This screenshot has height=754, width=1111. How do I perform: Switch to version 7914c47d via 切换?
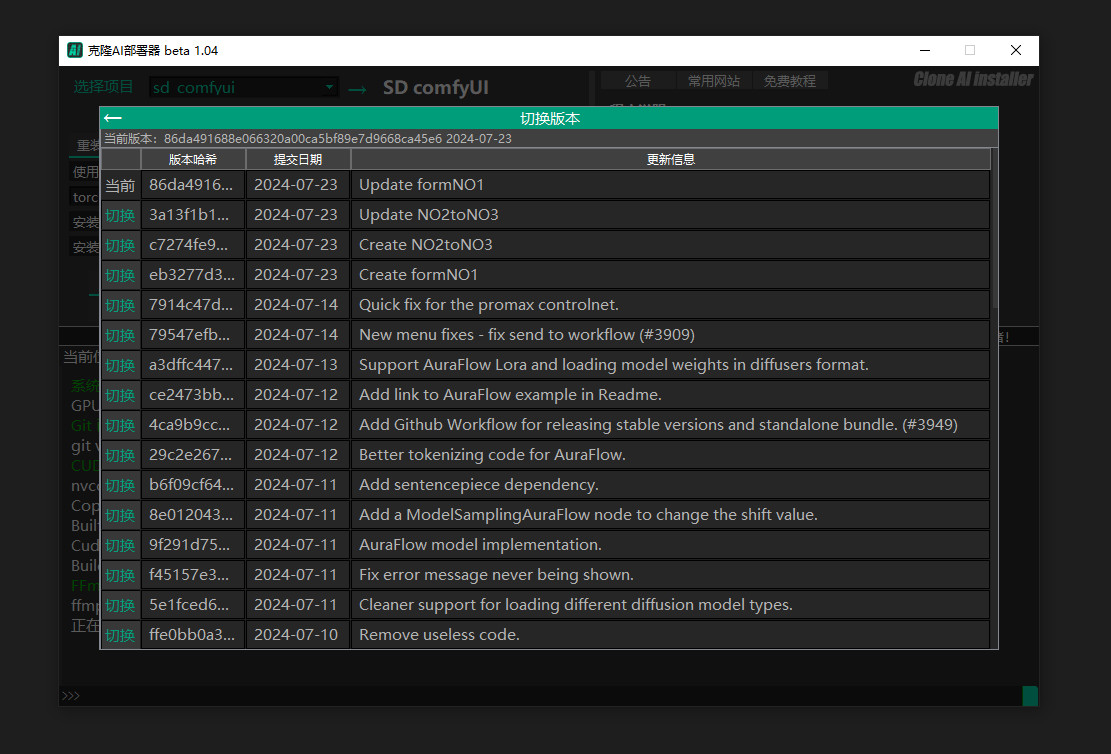(120, 305)
